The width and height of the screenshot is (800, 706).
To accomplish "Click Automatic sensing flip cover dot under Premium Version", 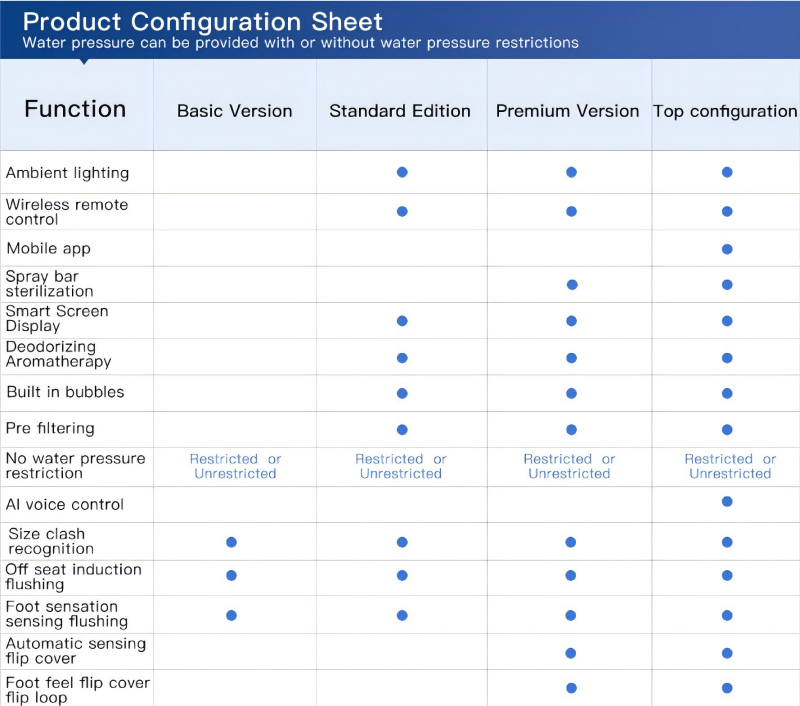I will click(571, 653).
